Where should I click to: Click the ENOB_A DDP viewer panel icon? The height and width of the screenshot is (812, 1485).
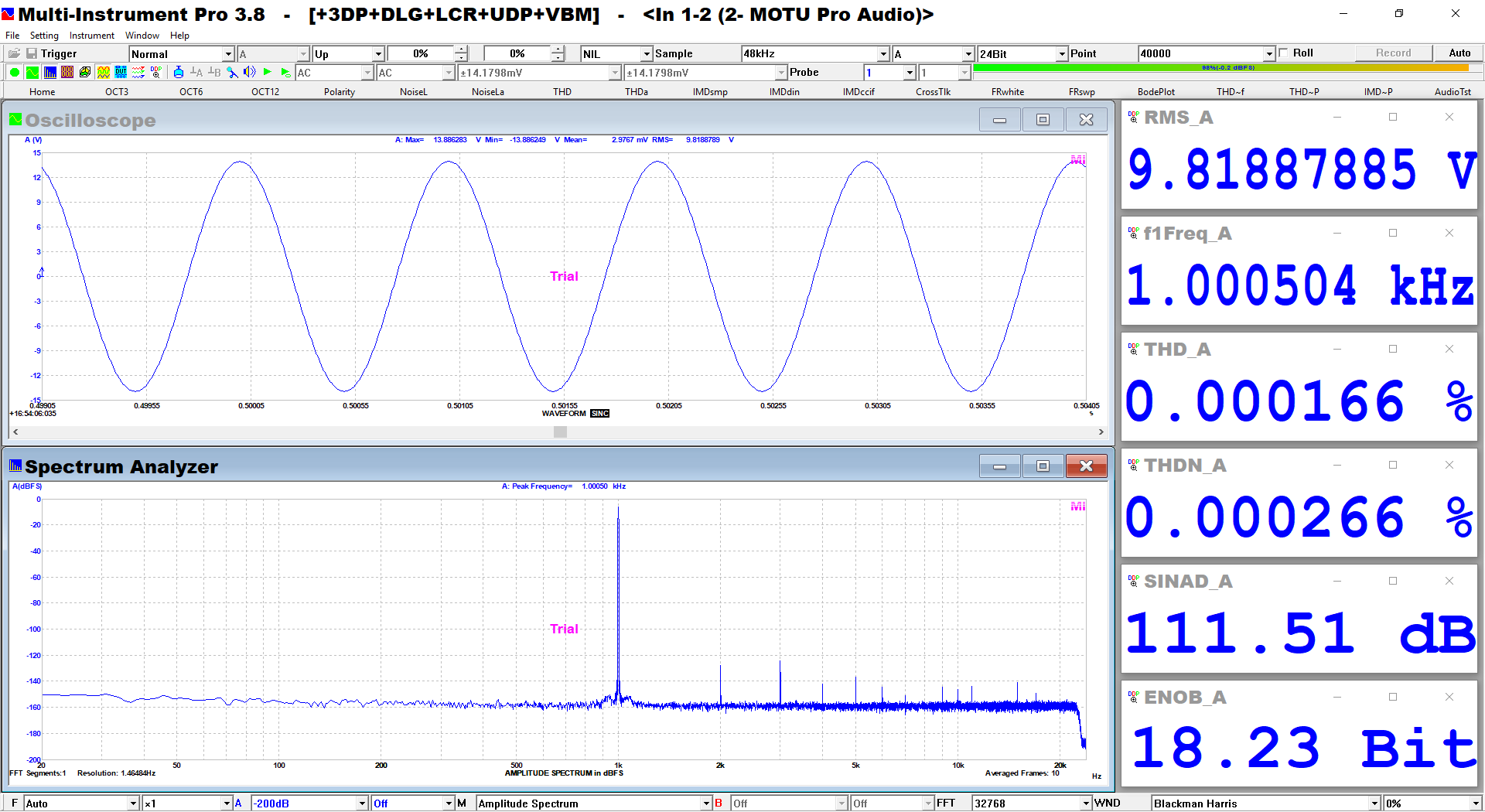pos(1133,697)
